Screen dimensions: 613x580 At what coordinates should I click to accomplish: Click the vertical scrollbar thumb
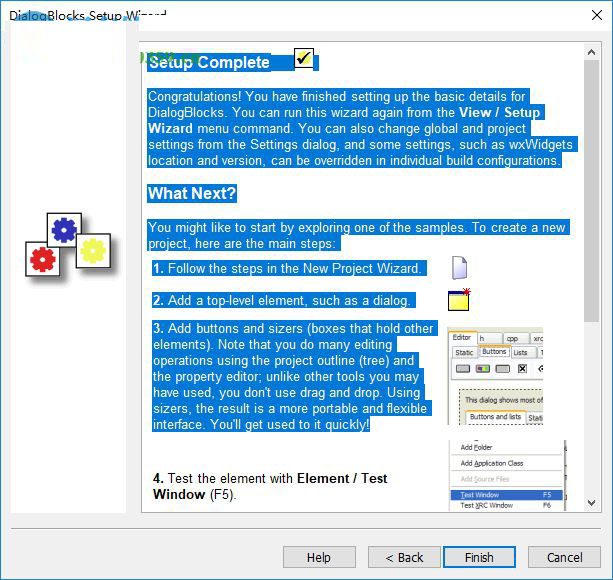pyautogui.click(x=591, y=191)
